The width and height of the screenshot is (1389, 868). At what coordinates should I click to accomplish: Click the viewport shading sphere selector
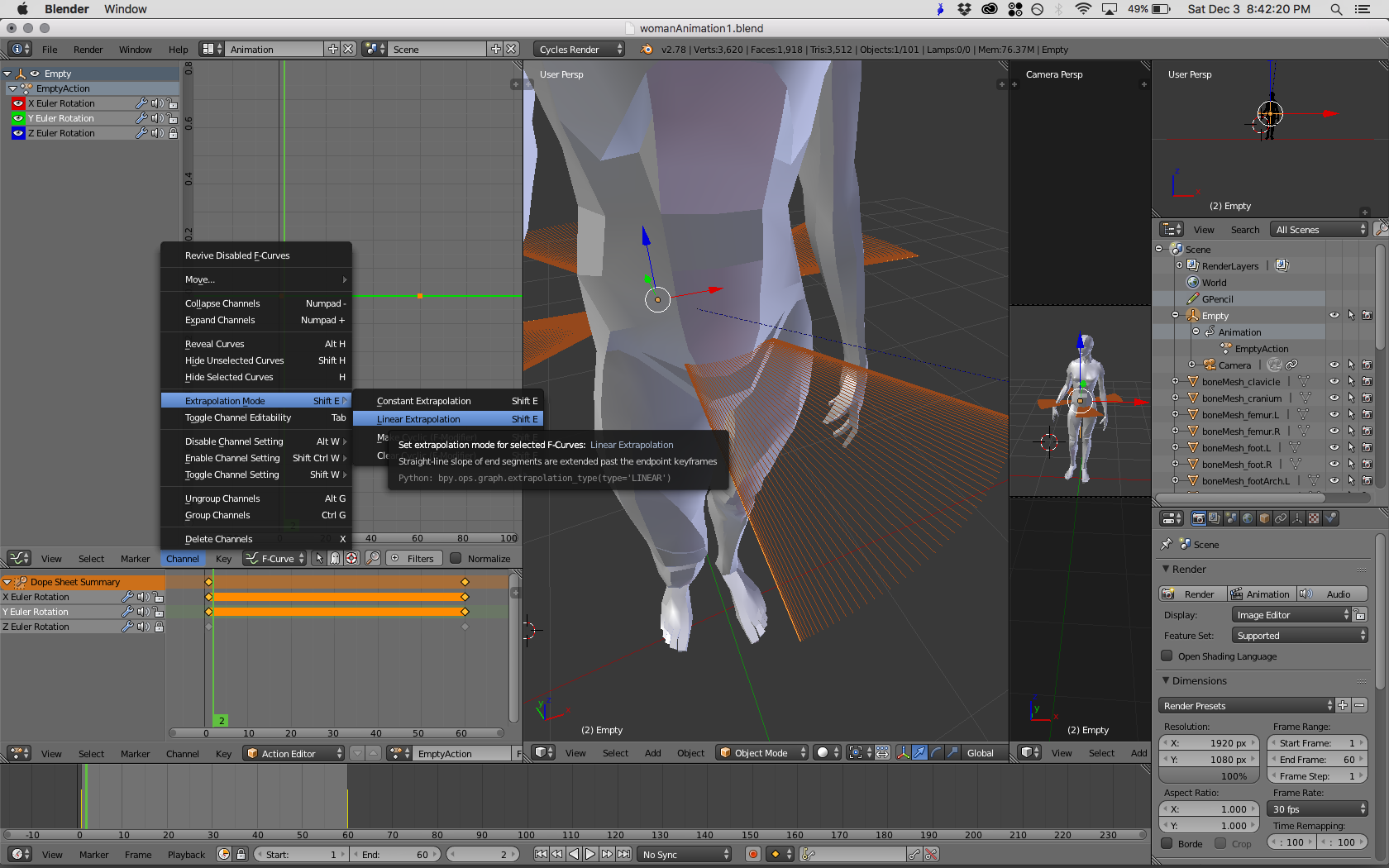tap(827, 753)
